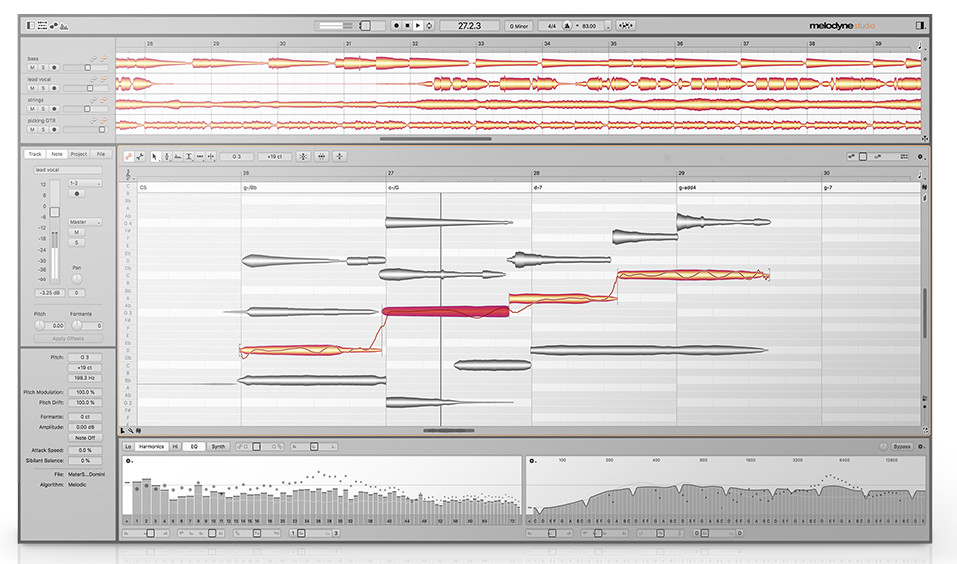Screen dimensions: 957x564
Task: Switch to the Project tab
Action: coord(79,154)
